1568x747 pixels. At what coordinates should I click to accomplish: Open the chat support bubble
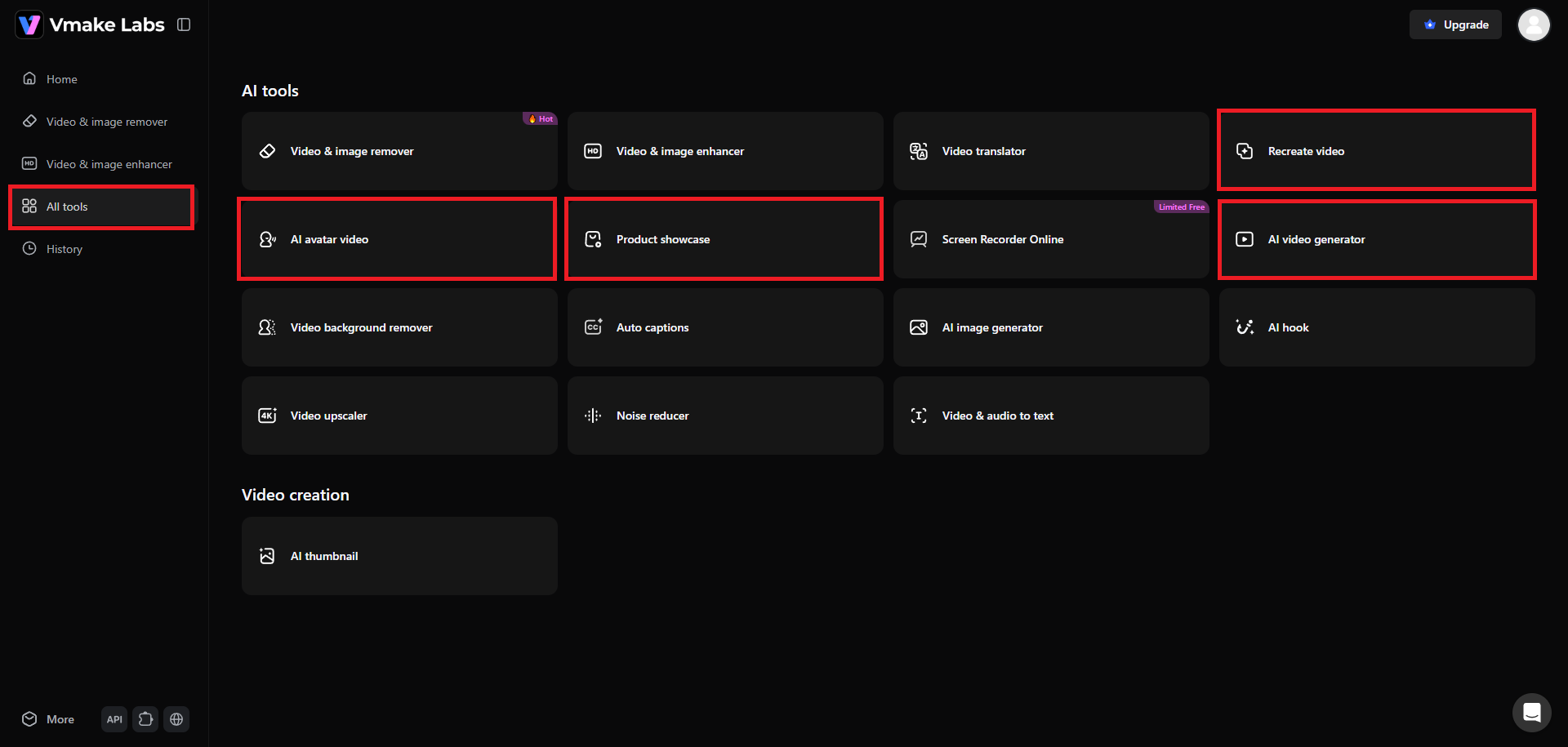click(1532, 713)
